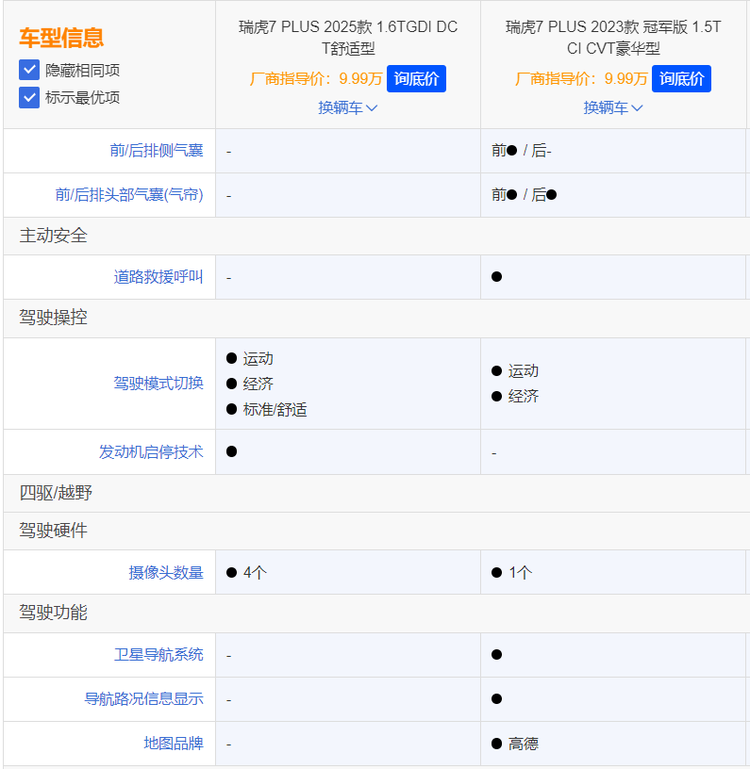Open the 前/后排侧气囊 parameter link
This screenshot has width=750, height=769.
[156, 151]
